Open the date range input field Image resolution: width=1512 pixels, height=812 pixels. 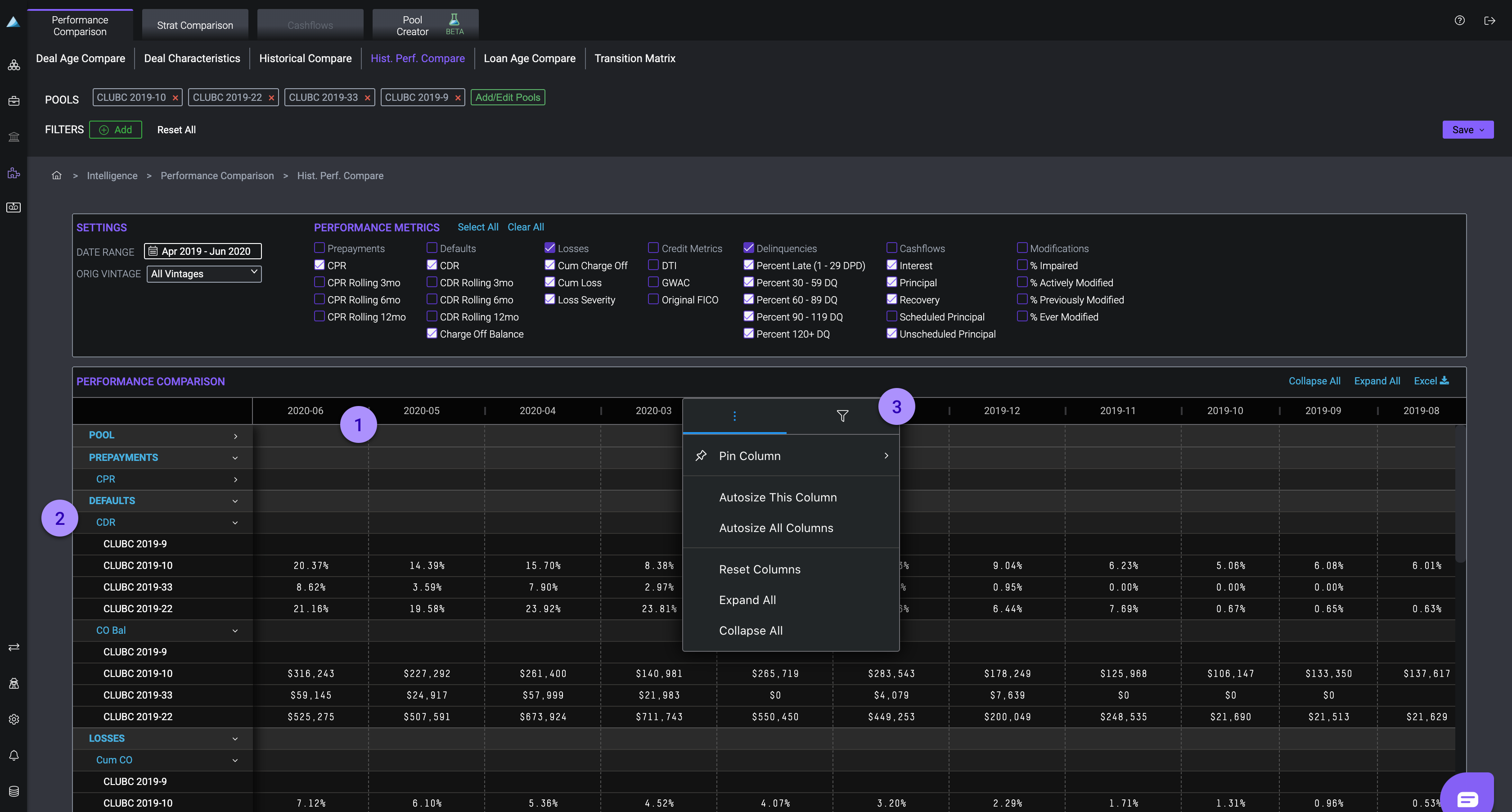[x=202, y=251]
